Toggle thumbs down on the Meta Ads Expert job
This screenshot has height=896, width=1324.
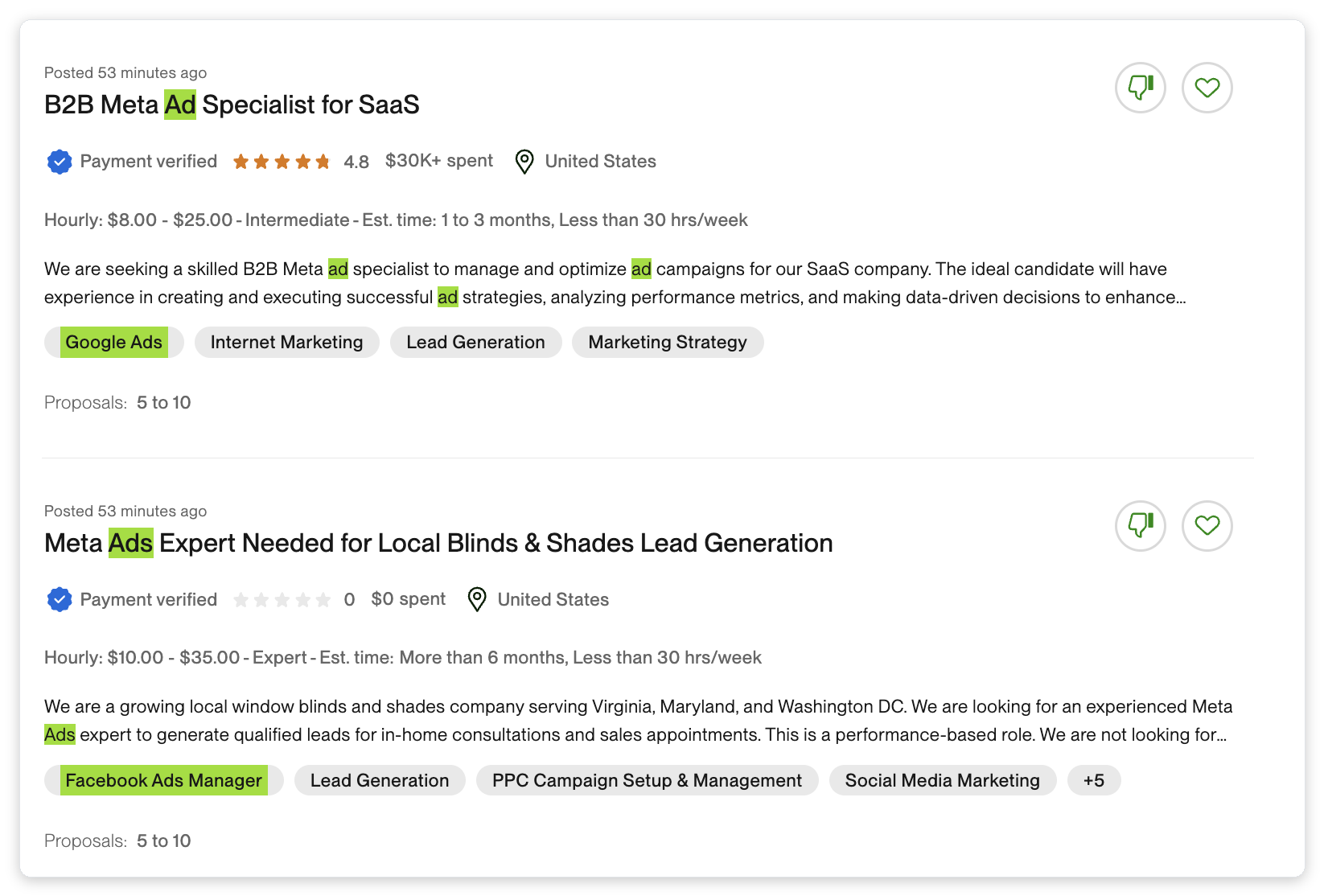[x=1140, y=526]
